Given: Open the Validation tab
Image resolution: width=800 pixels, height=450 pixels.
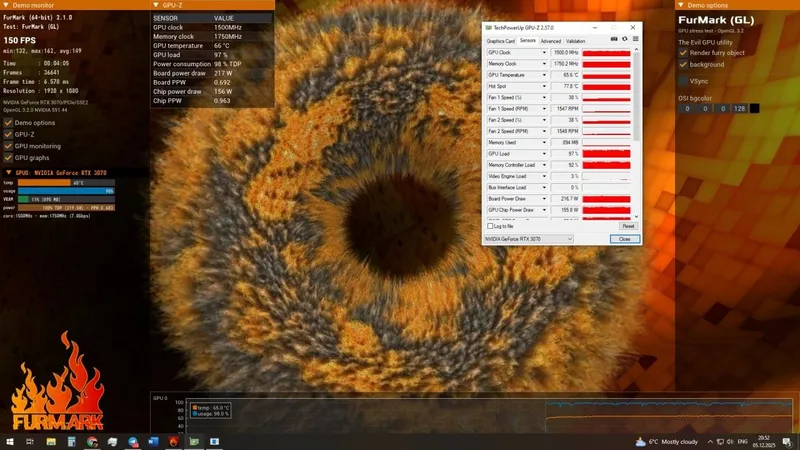Looking at the screenshot, I should click(575, 41).
